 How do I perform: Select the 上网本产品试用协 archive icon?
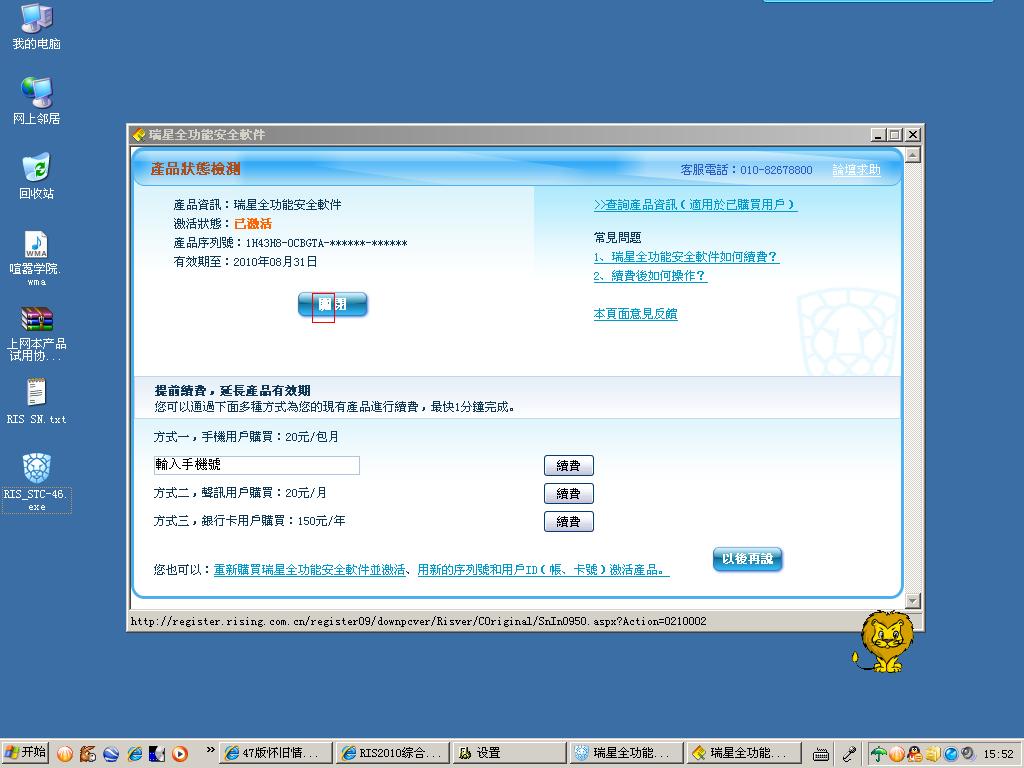click(37, 333)
